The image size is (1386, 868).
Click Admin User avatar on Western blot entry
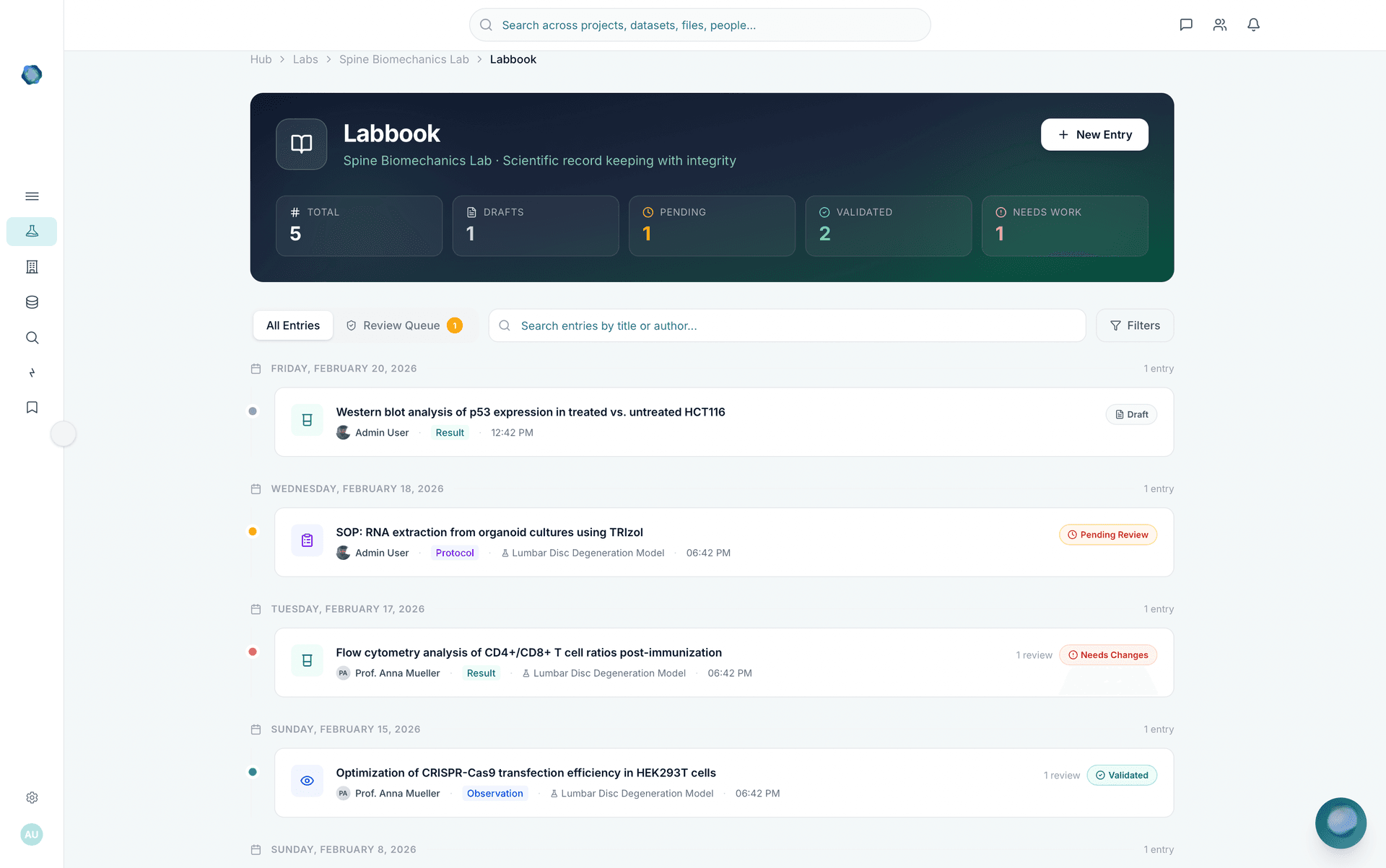(x=344, y=433)
